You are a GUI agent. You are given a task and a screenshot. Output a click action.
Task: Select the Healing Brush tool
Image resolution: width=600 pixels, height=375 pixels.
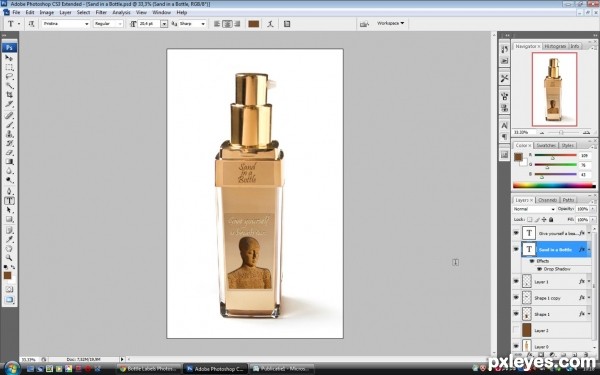coord(9,115)
